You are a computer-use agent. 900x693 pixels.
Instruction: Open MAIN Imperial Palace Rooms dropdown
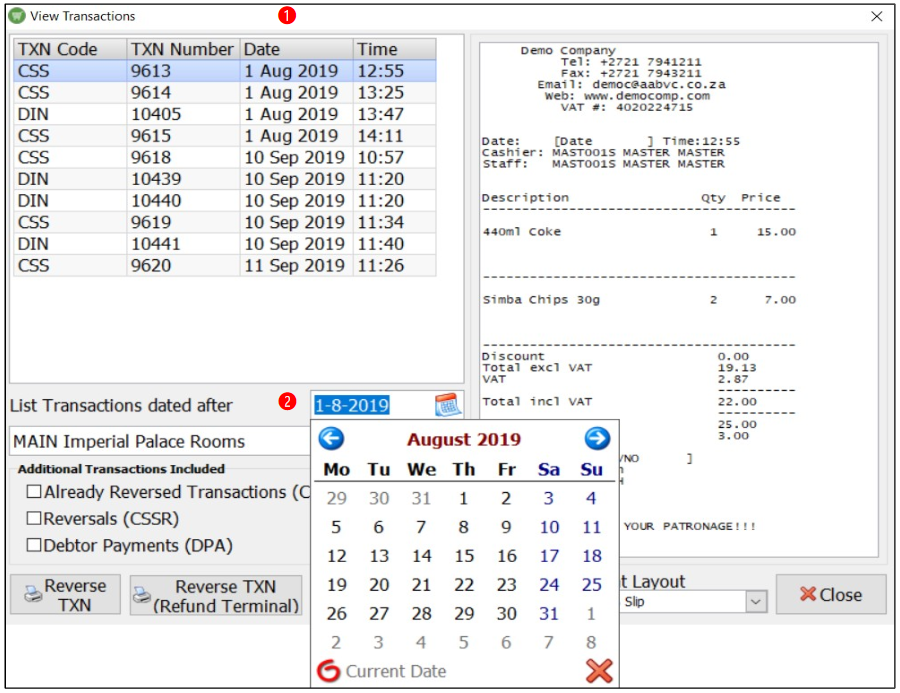[x=160, y=441]
